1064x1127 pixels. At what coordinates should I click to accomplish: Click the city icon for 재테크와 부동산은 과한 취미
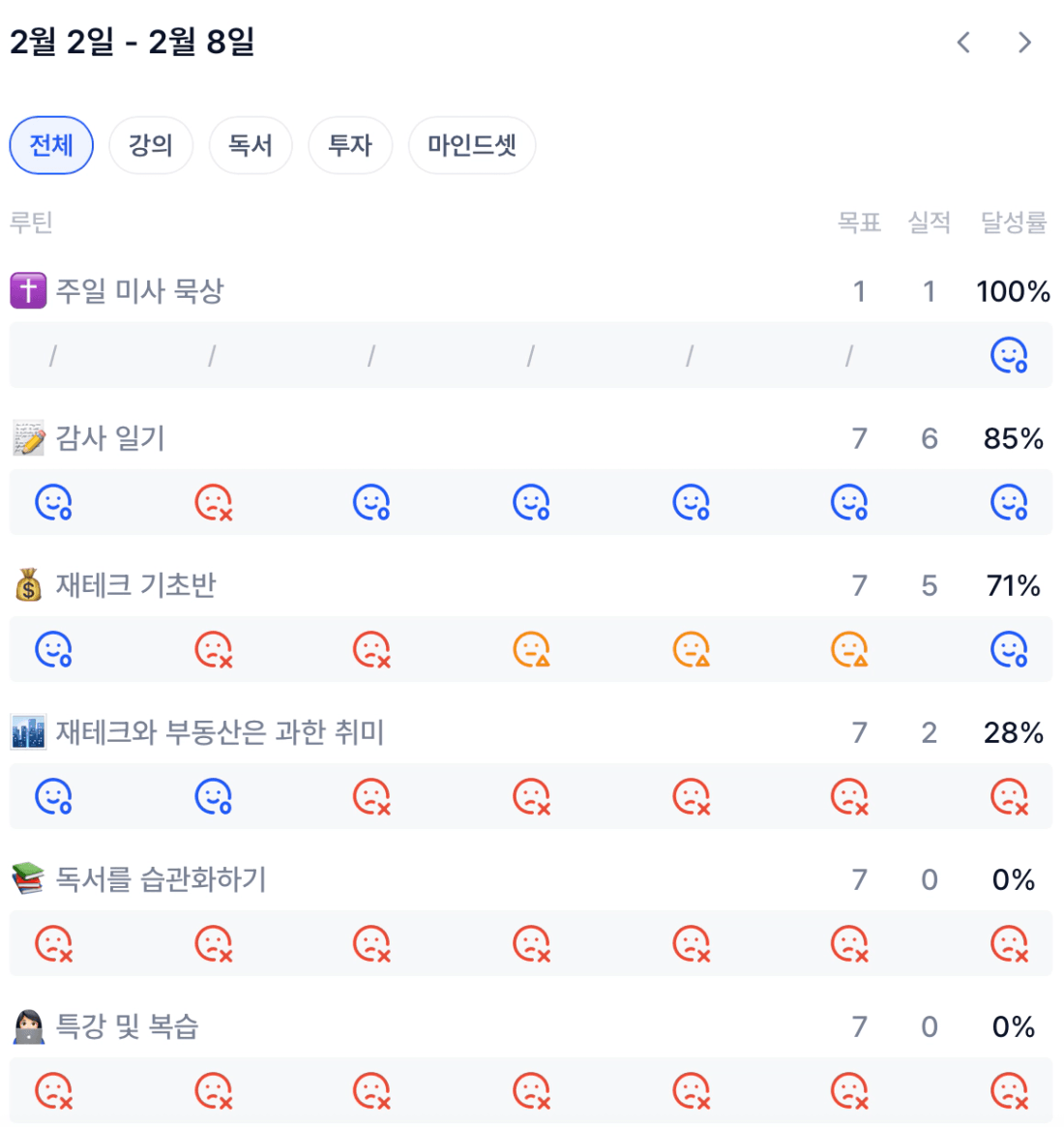pos(28,732)
